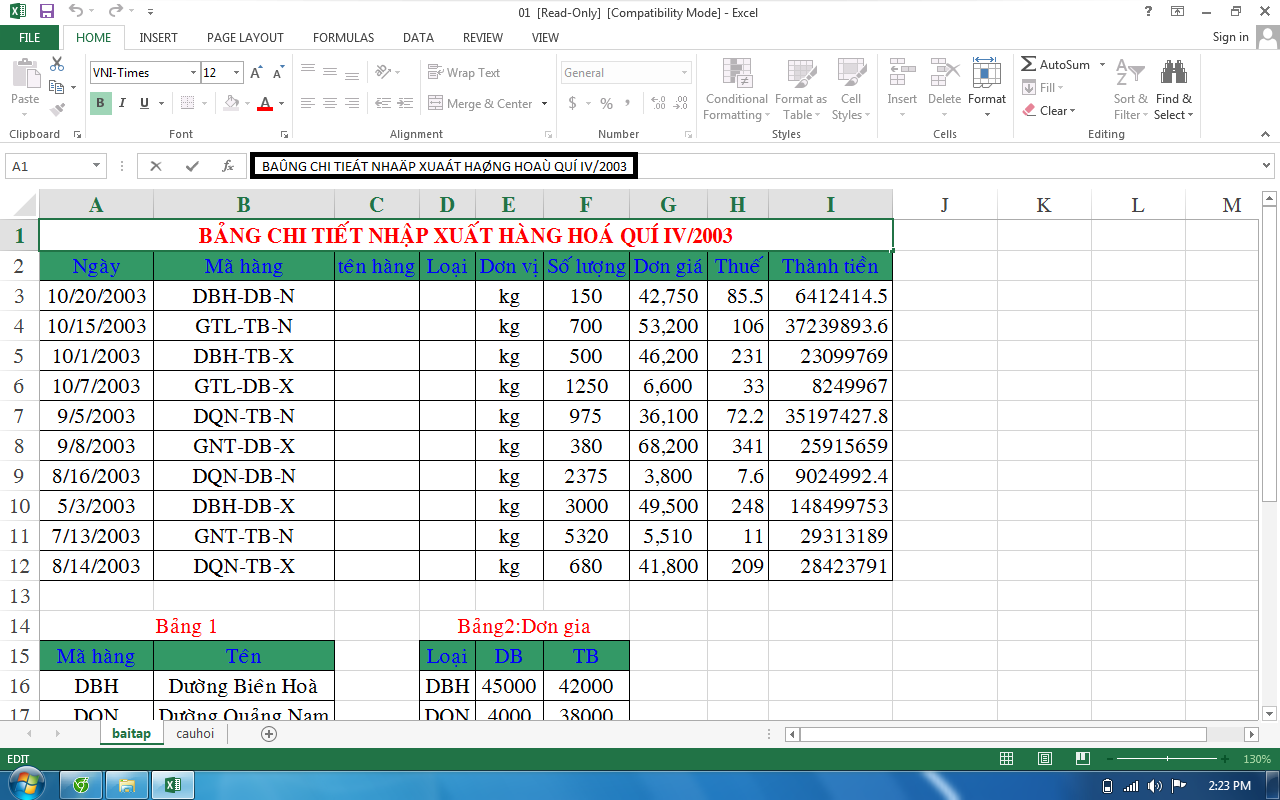Confirm entry with the check mark in formula bar

[x=192, y=166]
